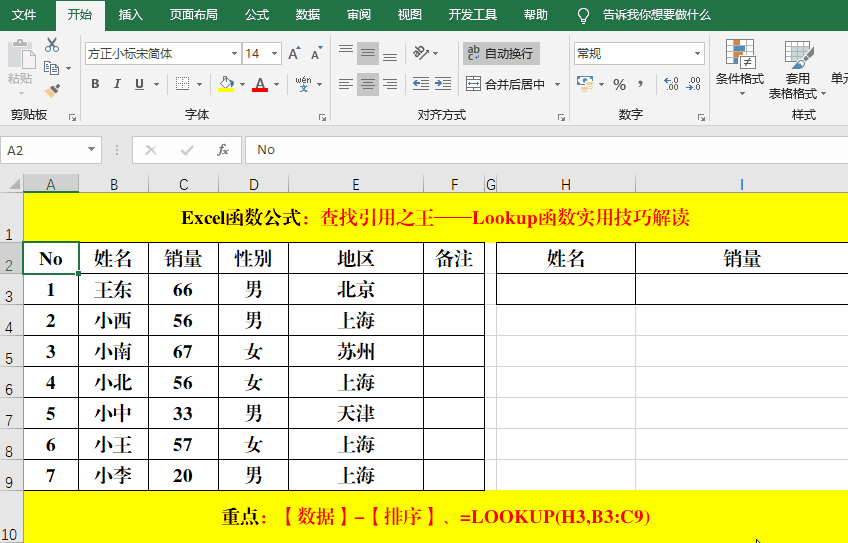
Task: Switch to the 插入 (Insert) tab
Action: coord(130,15)
